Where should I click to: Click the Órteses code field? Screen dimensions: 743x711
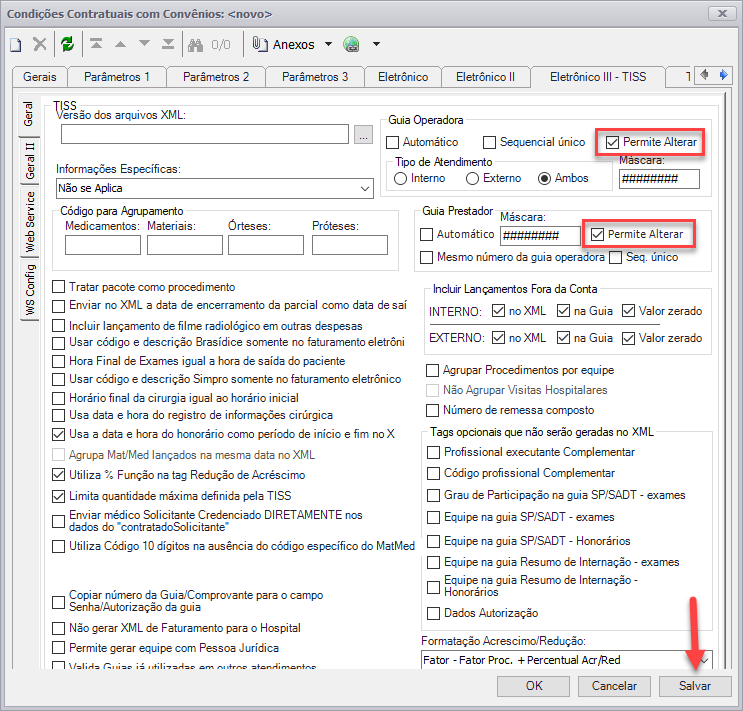pyautogui.click(x=266, y=245)
